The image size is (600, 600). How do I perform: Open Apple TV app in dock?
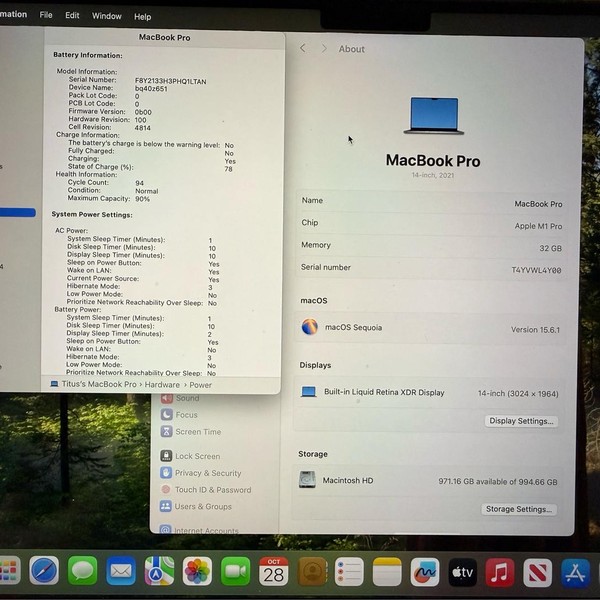tap(462, 572)
